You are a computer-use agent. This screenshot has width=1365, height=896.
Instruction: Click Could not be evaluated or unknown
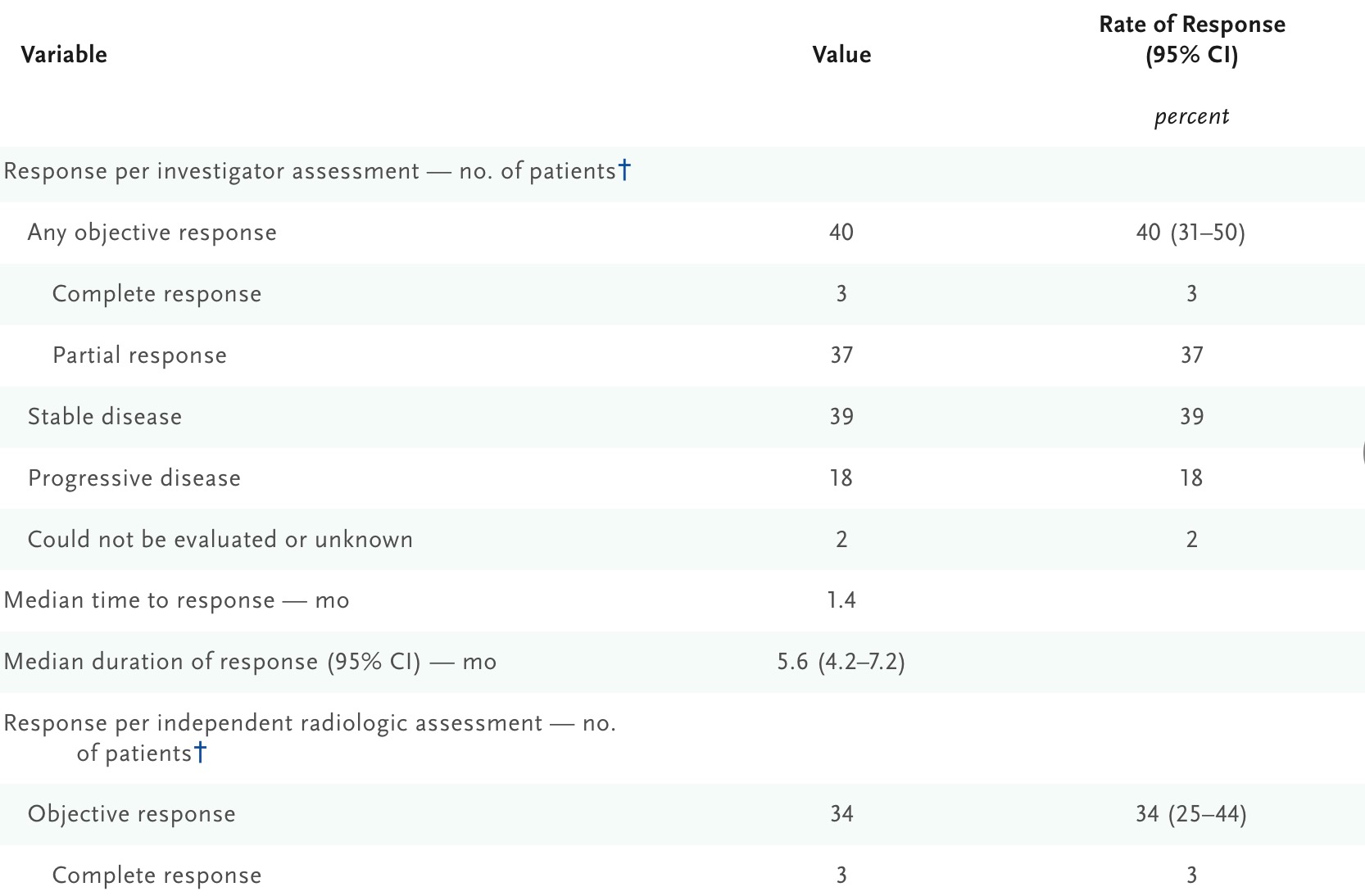220,540
